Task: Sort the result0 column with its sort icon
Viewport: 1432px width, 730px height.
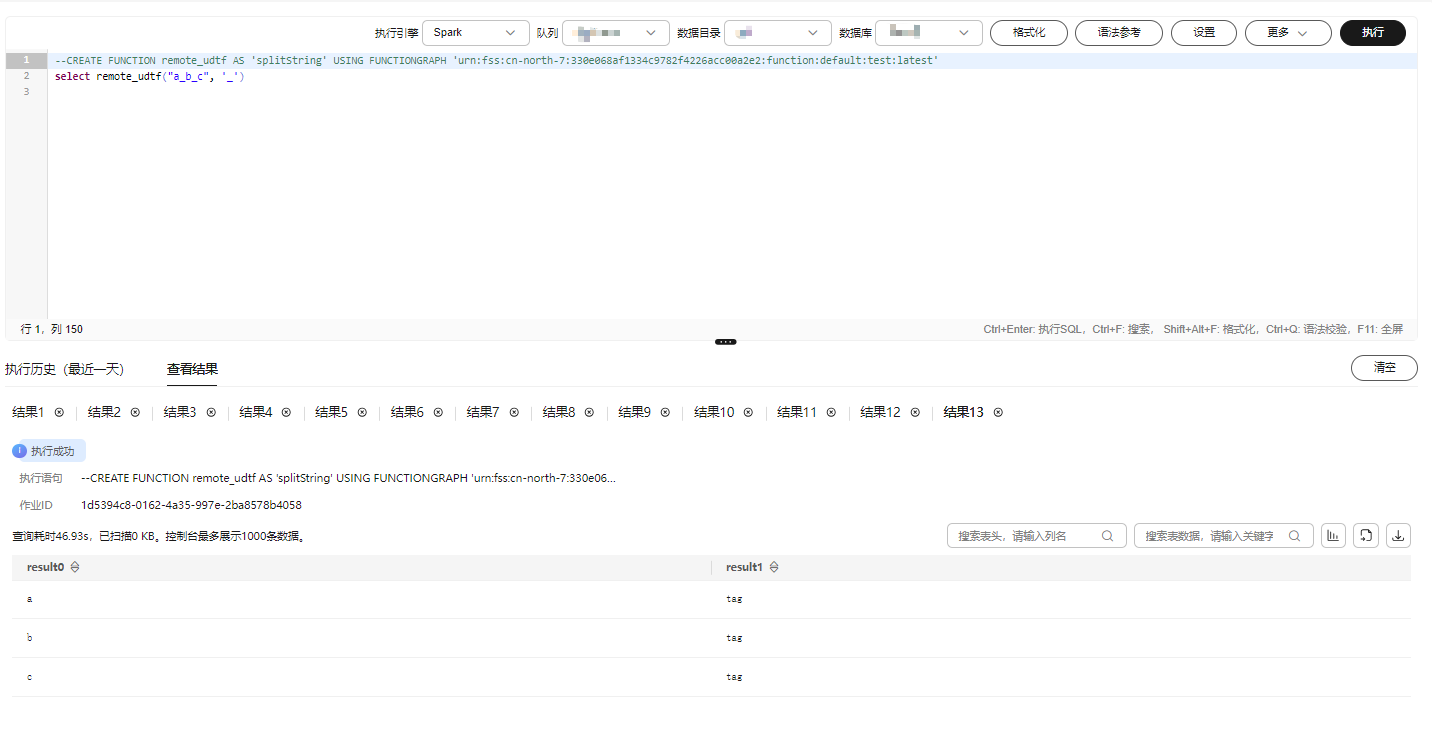Action: tap(75, 567)
